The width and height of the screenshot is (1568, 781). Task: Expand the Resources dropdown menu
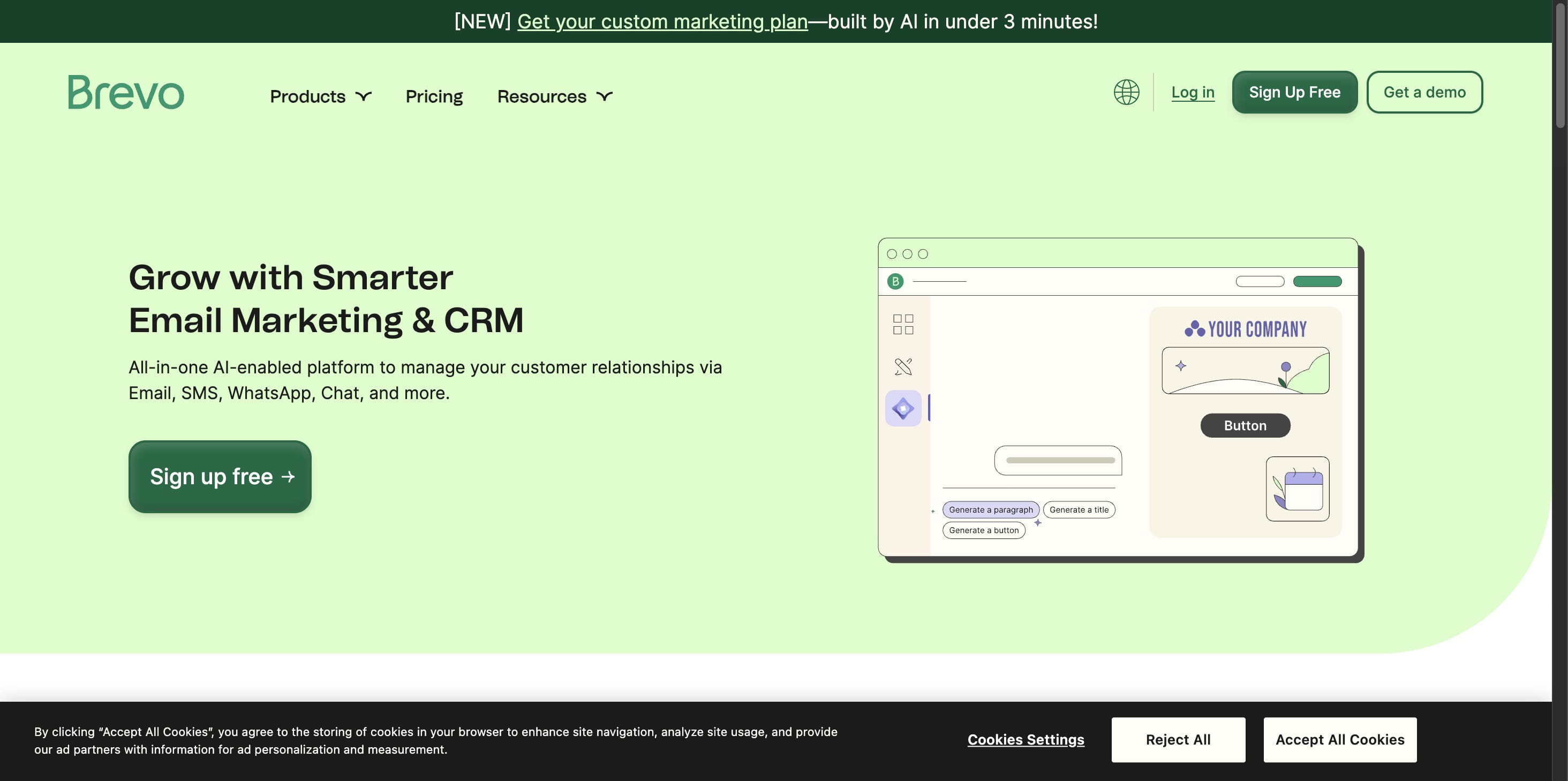tap(554, 96)
